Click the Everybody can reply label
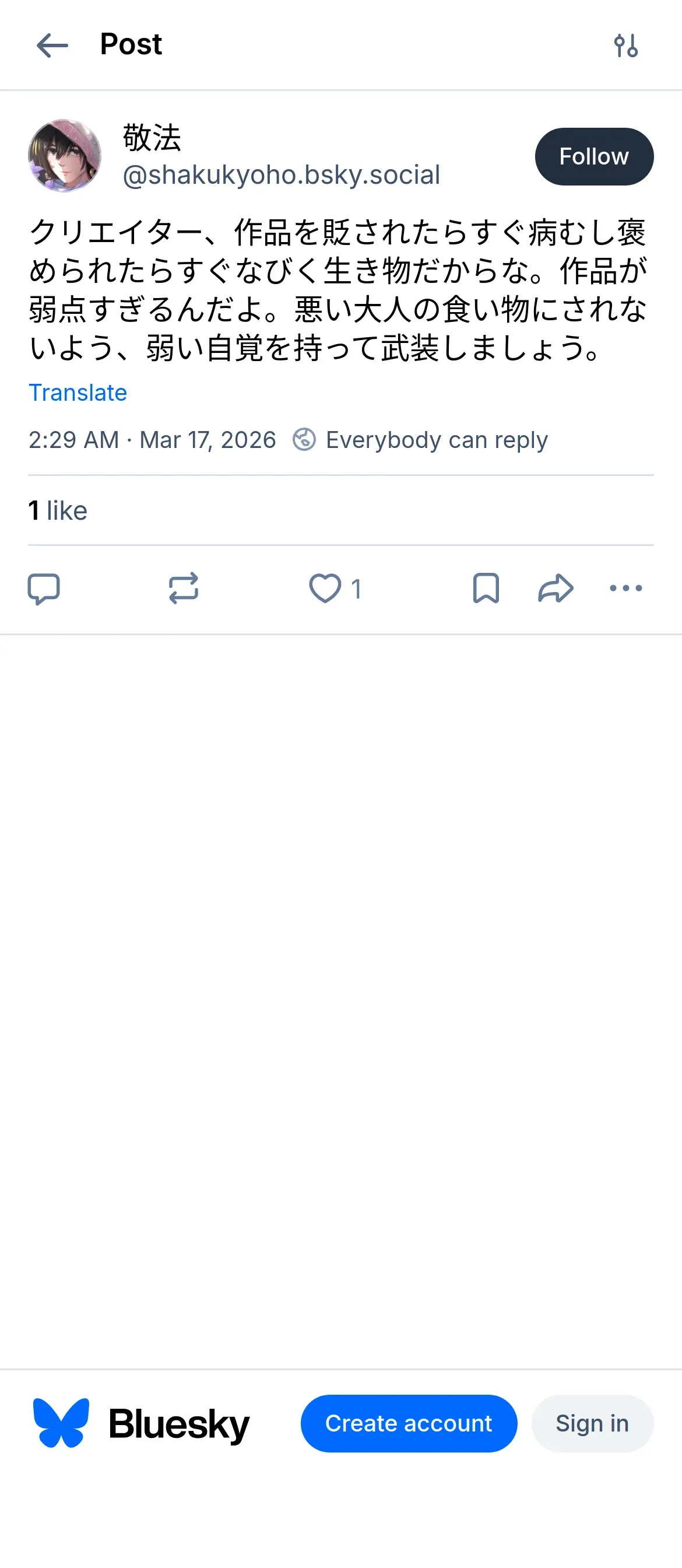The height and width of the screenshot is (1568, 682). pos(436,439)
